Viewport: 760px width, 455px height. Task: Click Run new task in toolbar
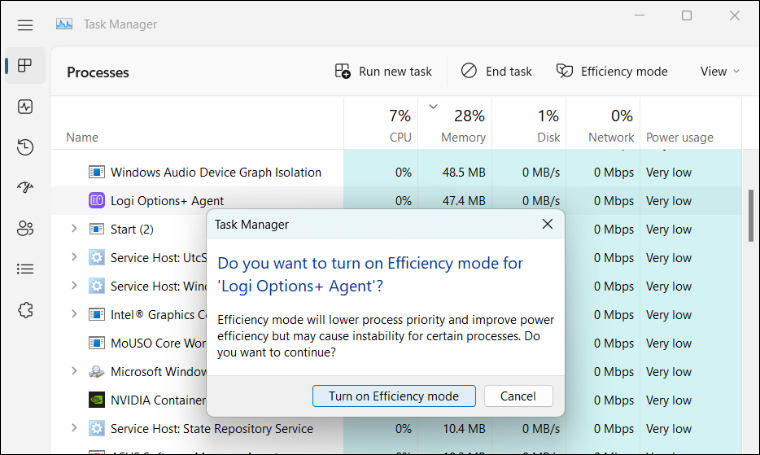(x=383, y=71)
